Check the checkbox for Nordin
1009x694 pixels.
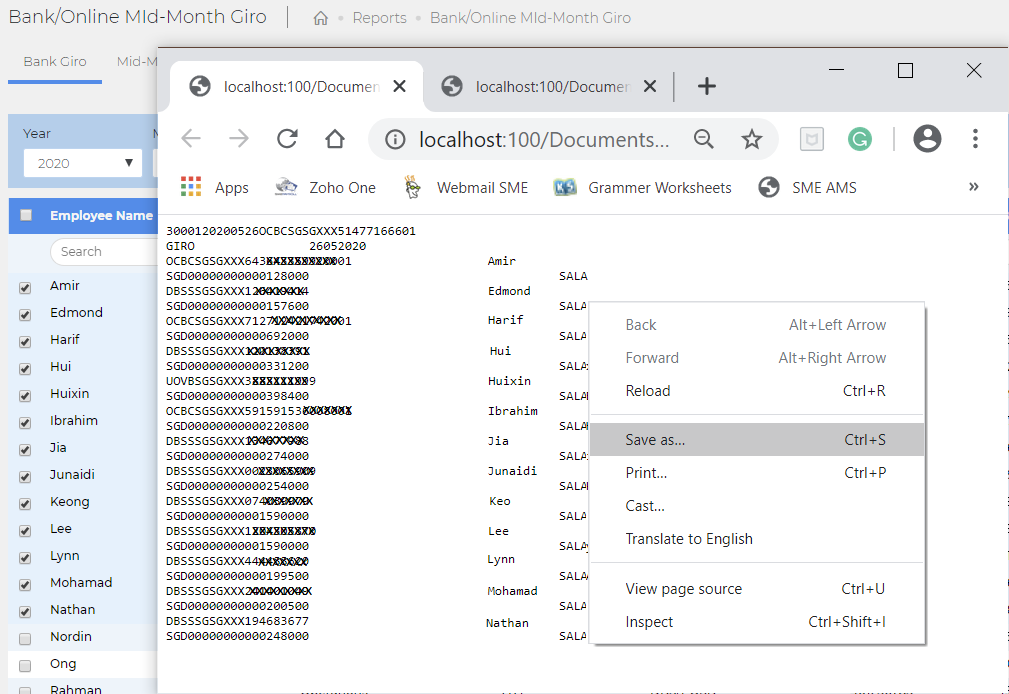[x=25, y=639]
